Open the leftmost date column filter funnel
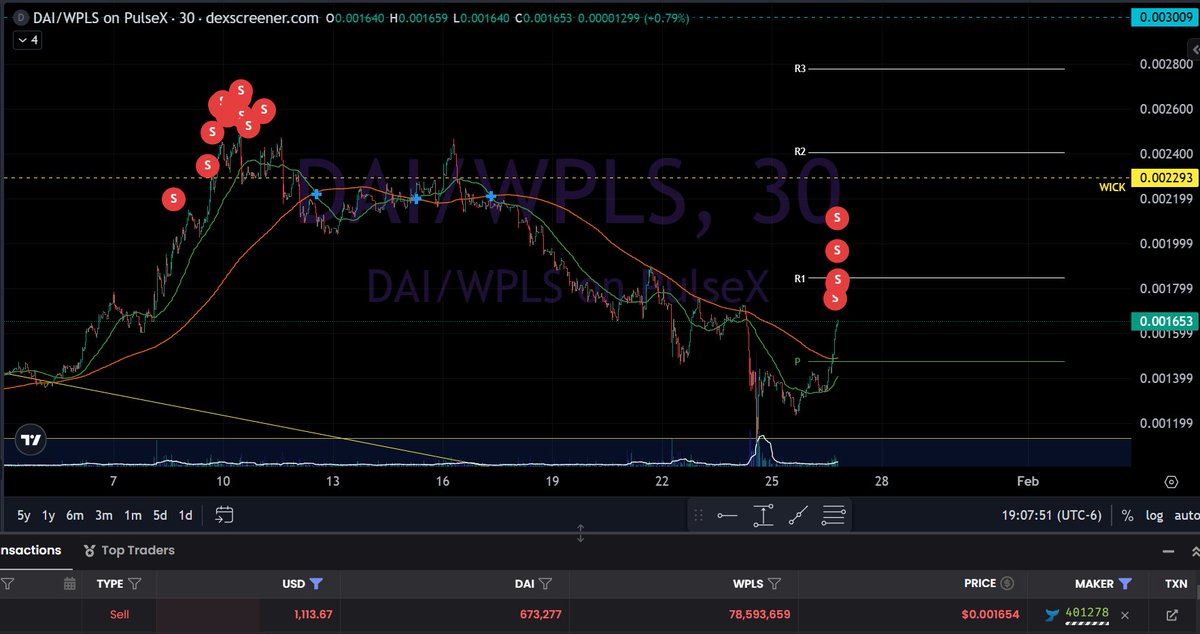The width and height of the screenshot is (1200, 634). pos(7,583)
